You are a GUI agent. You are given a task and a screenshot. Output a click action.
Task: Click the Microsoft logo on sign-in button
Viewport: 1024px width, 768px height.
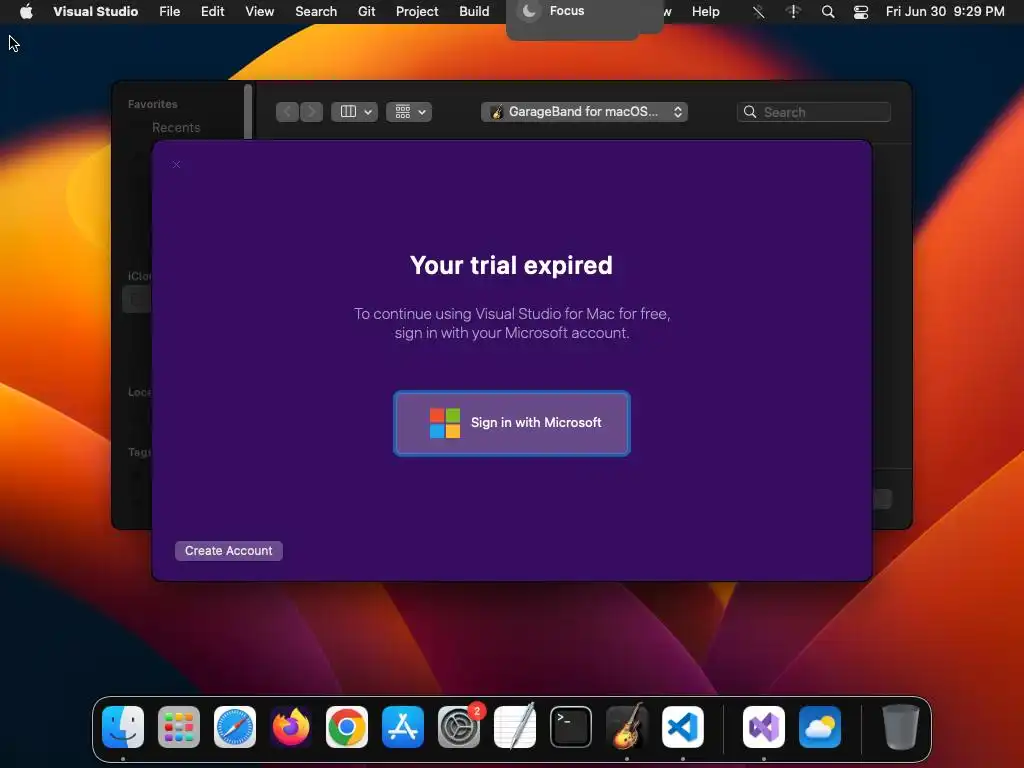pyautogui.click(x=445, y=423)
